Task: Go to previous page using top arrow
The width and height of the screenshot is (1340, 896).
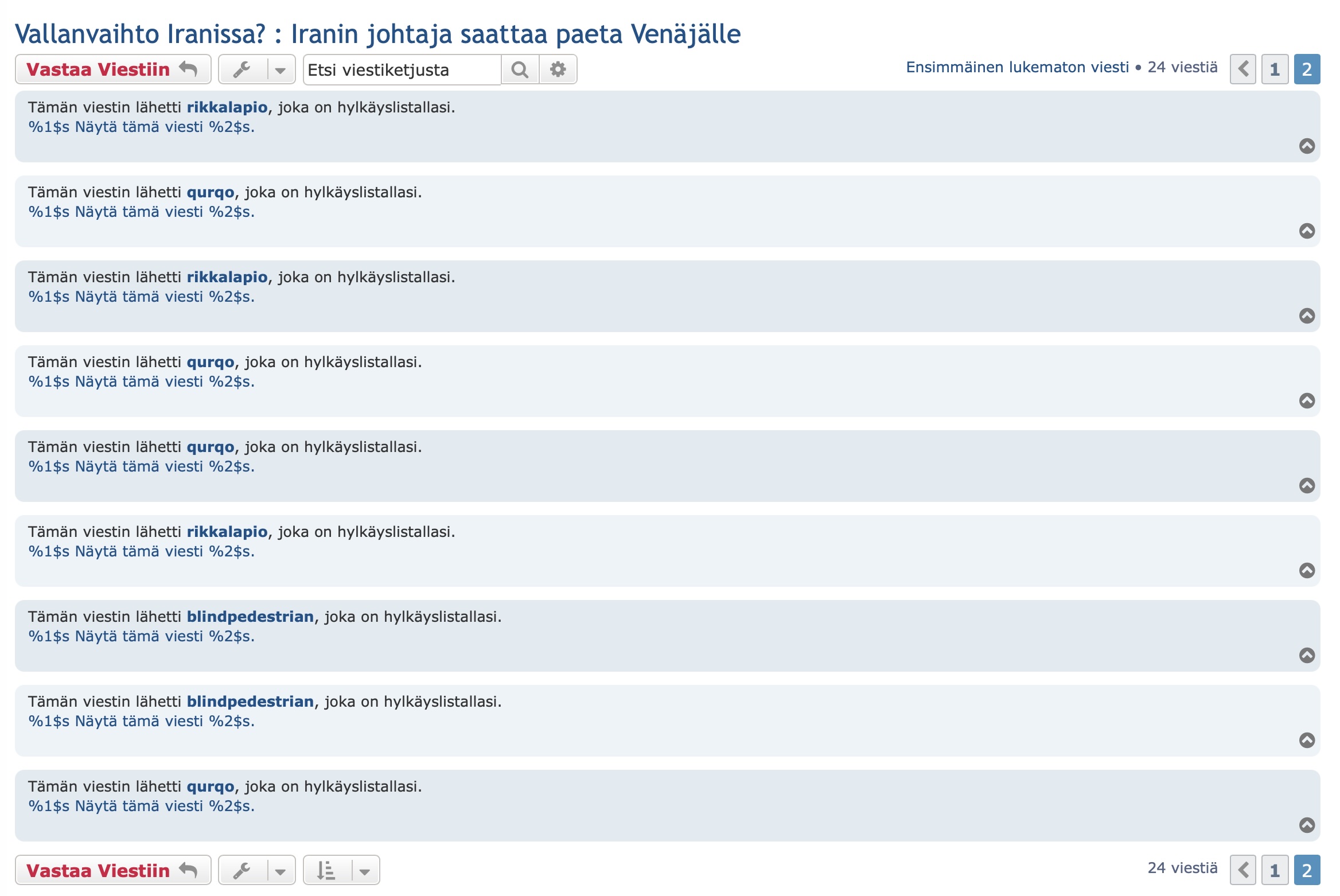Action: tap(1243, 69)
